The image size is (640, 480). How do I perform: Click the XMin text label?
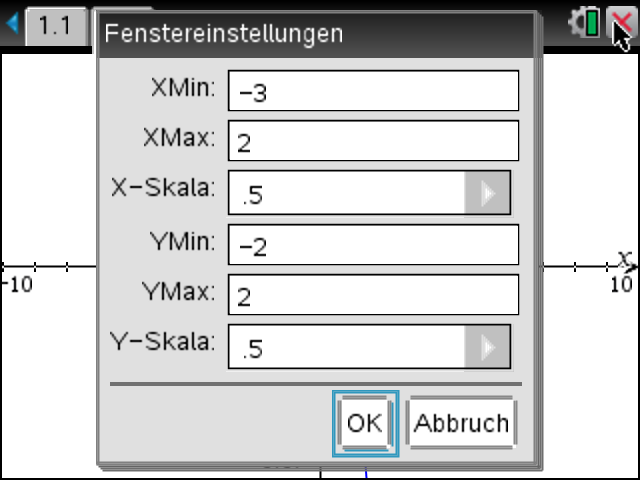183,88
